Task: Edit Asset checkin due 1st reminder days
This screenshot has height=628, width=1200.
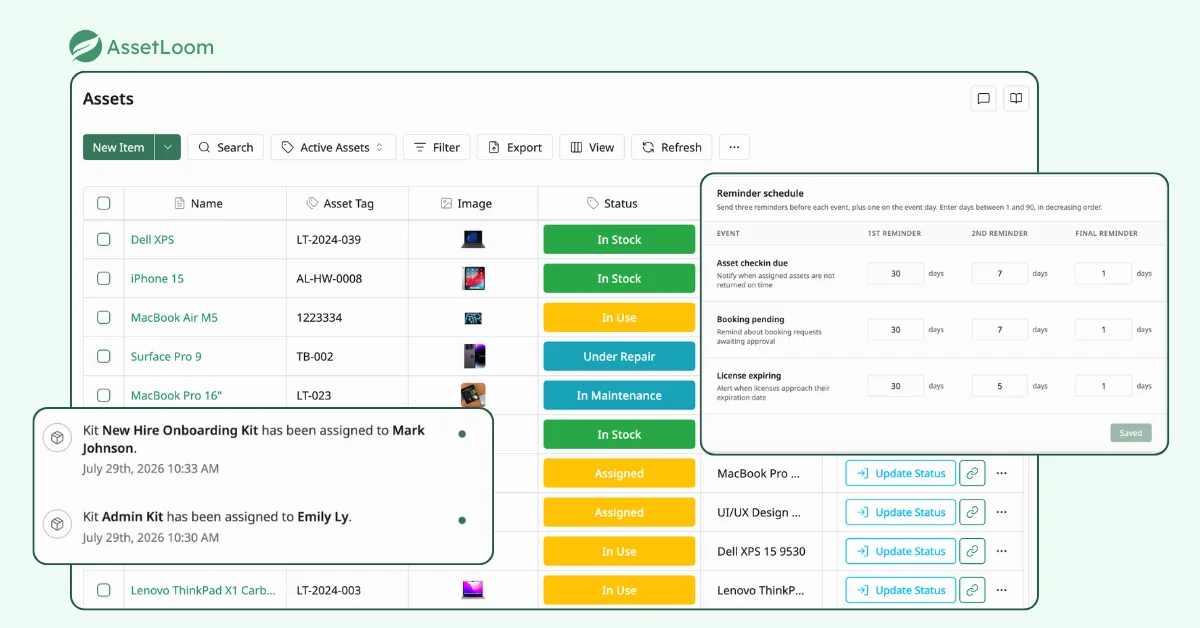Action: (x=895, y=273)
